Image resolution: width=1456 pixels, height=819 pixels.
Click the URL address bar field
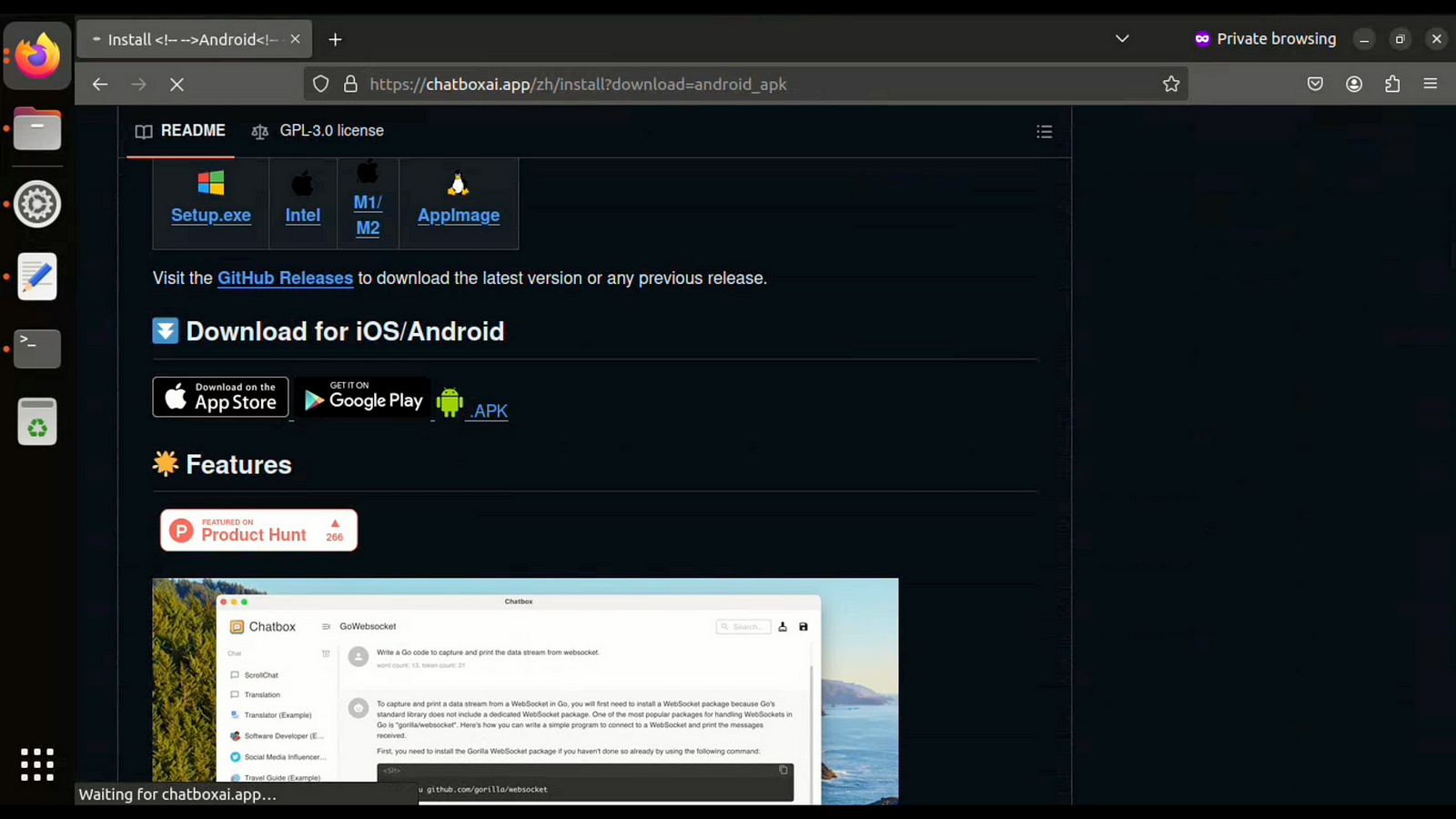746,84
